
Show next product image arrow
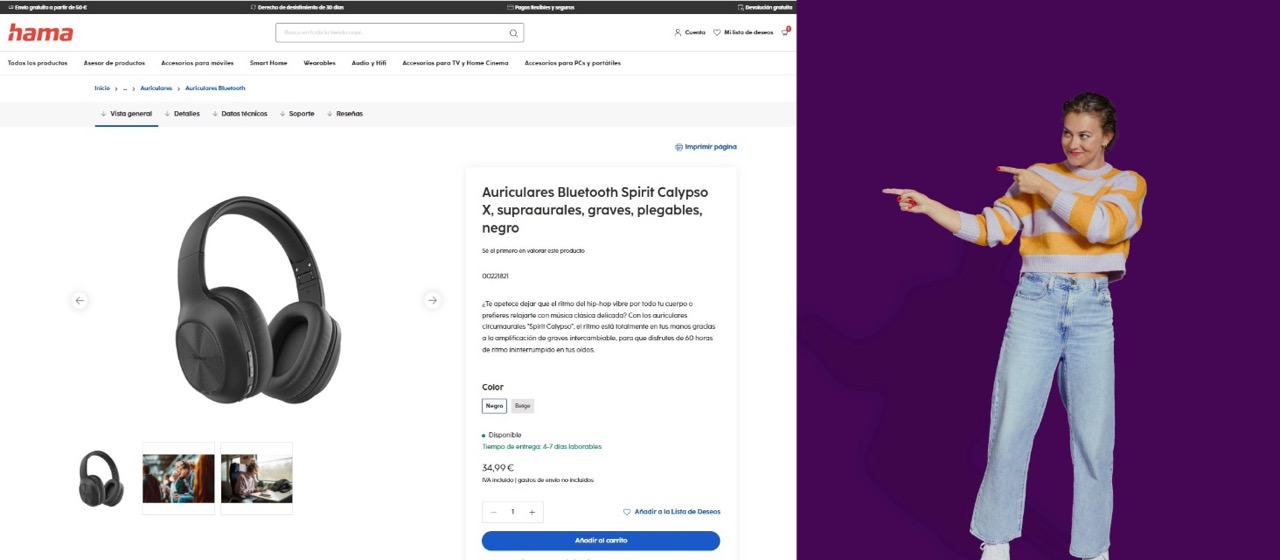click(432, 300)
